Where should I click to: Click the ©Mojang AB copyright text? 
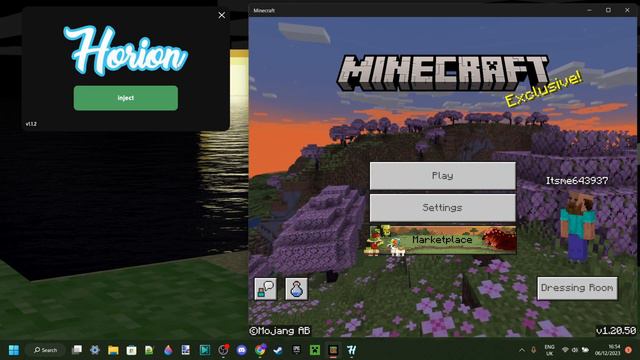click(x=280, y=331)
